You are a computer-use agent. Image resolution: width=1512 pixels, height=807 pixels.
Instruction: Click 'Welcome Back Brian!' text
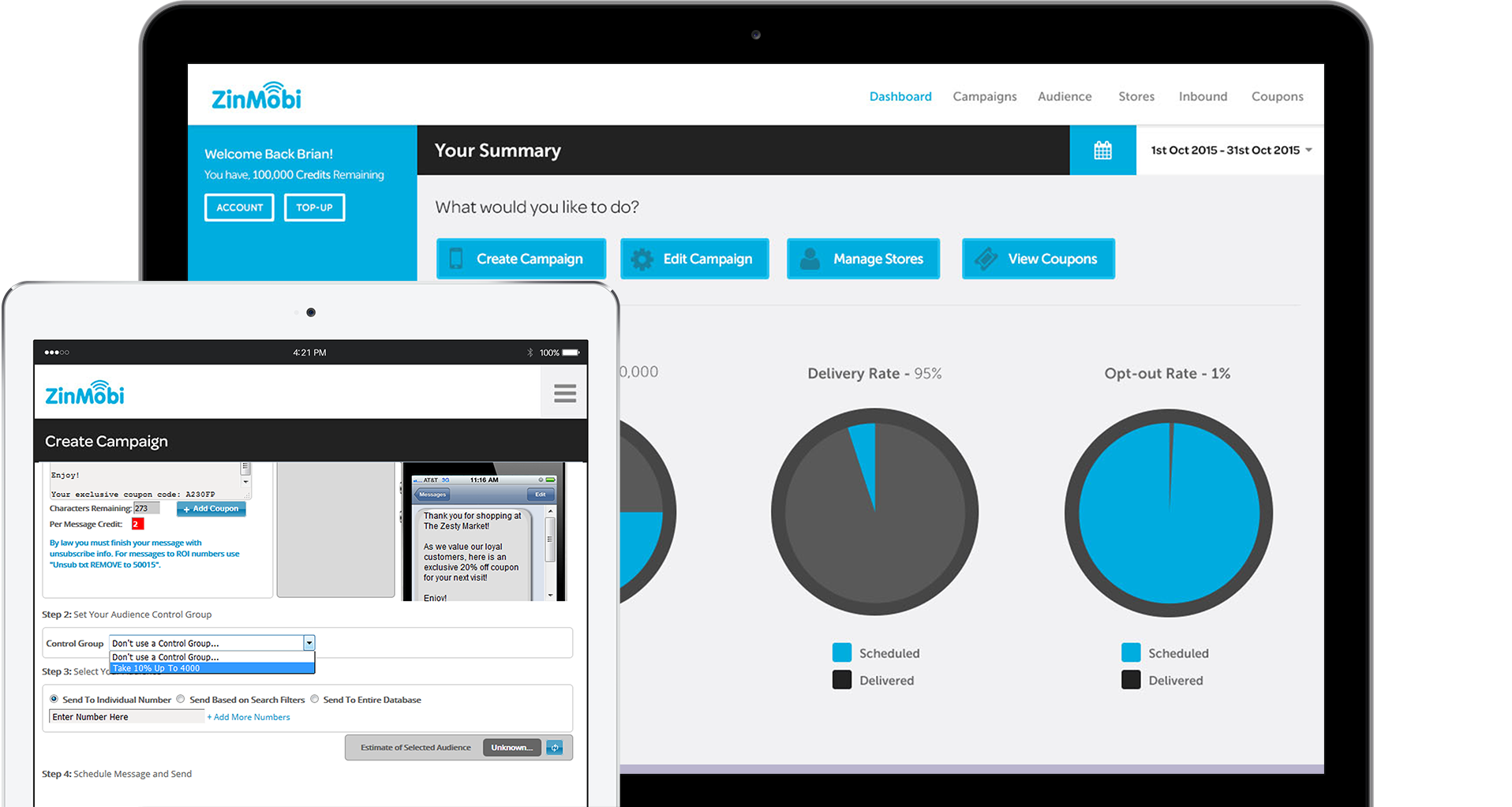pos(268,154)
